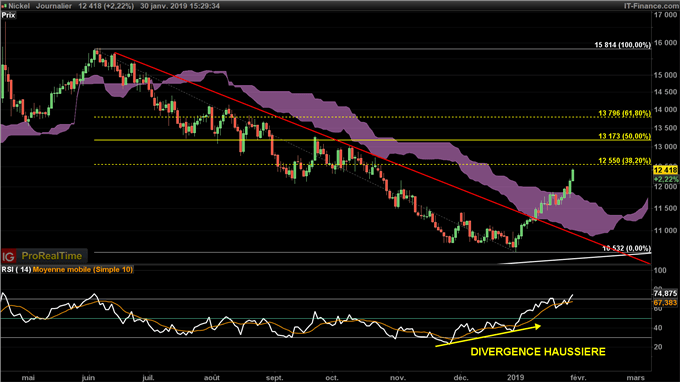Image resolution: width=680 pixels, height=382 pixels.
Task: Click the orange 67,383 moving average tag
Action: (665, 303)
